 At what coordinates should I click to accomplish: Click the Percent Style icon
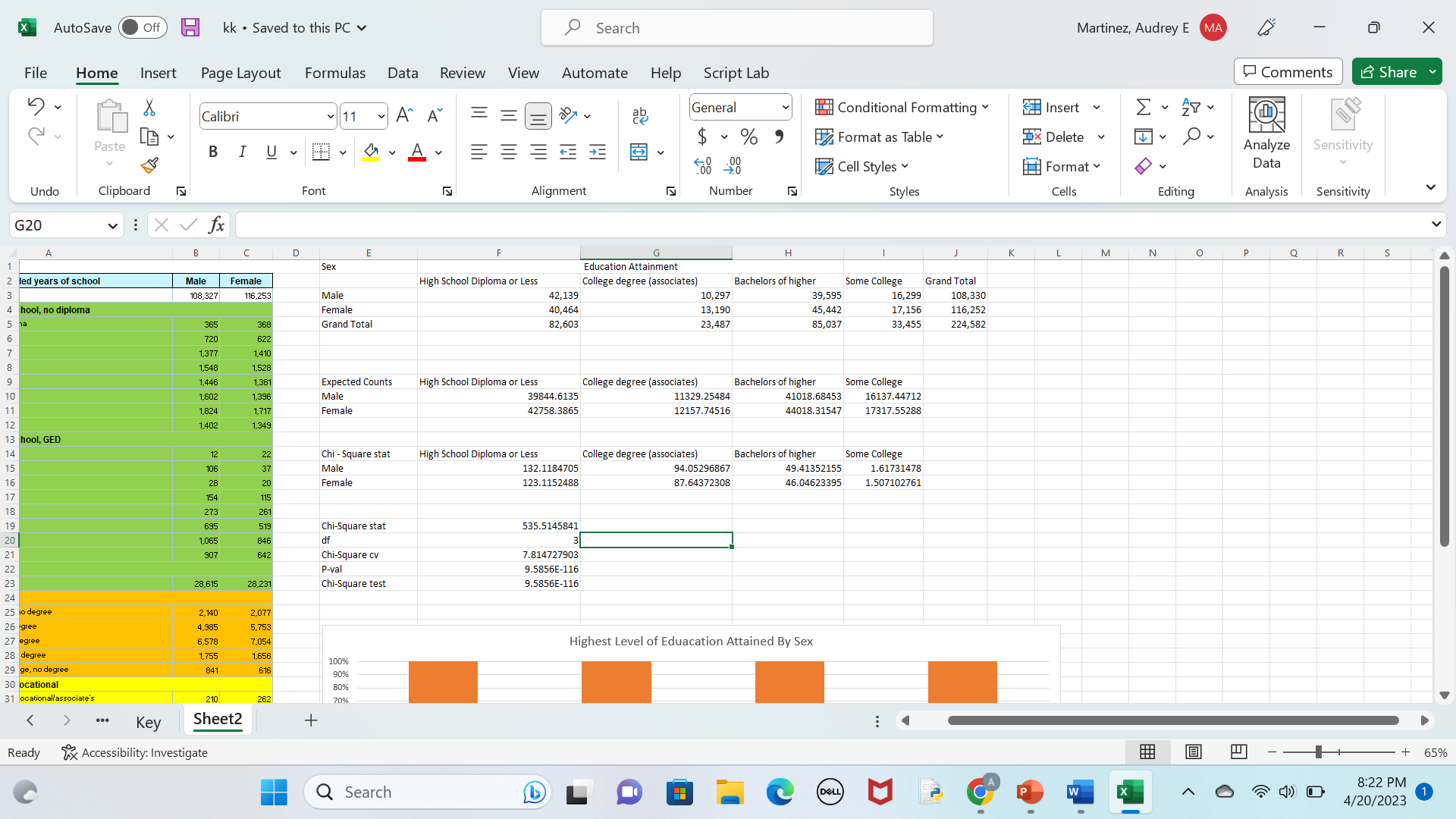click(x=749, y=137)
